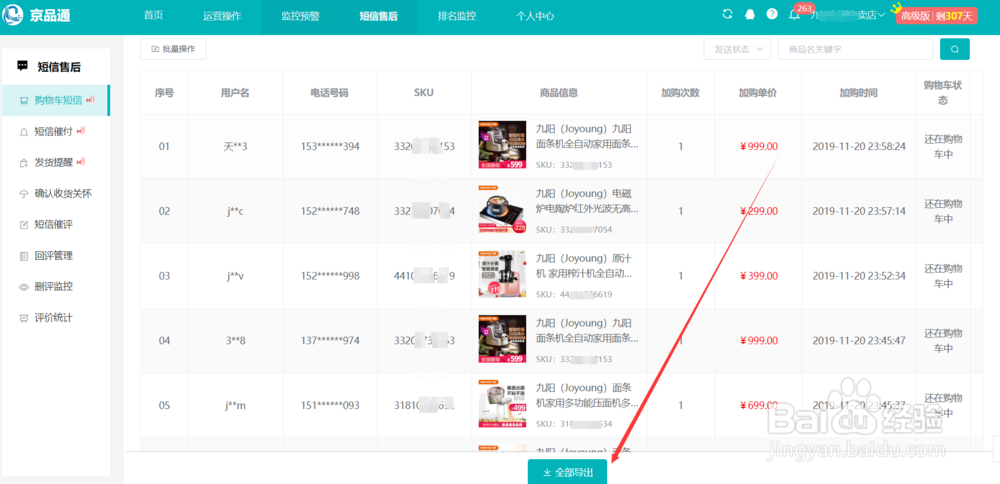Open the 个人中心 menu
Image resolution: width=1000 pixels, height=484 pixels.
tap(535, 16)
